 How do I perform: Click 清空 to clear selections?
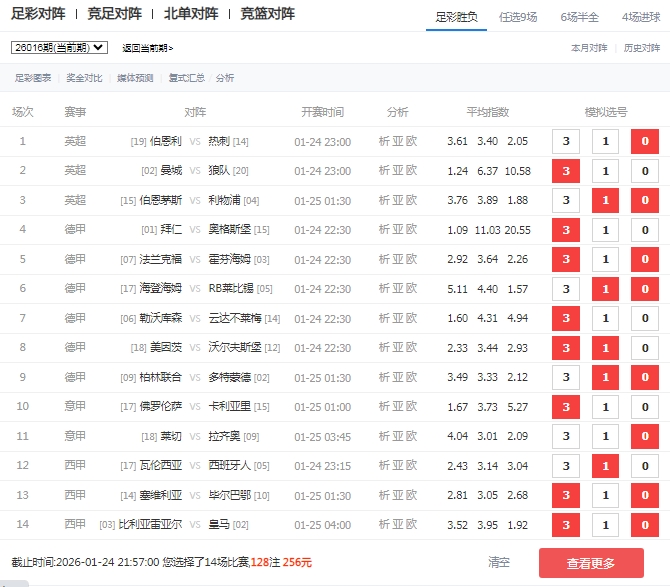pyautogui.click(x=498, y=563)
